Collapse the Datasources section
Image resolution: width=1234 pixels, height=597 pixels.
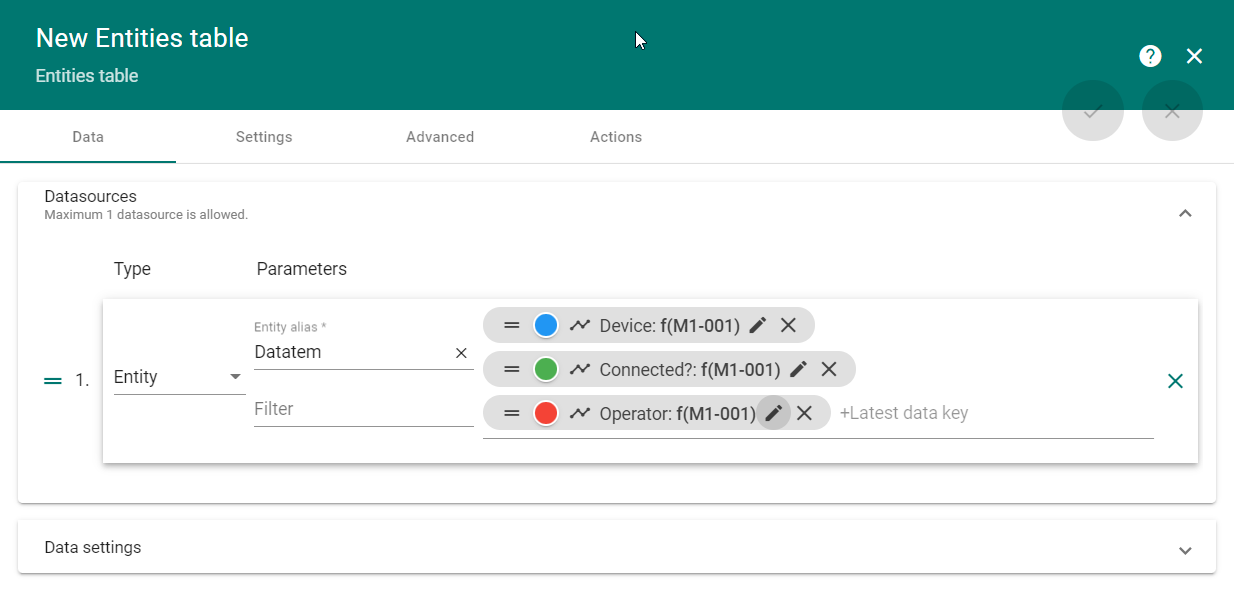tap(1185, 213)
